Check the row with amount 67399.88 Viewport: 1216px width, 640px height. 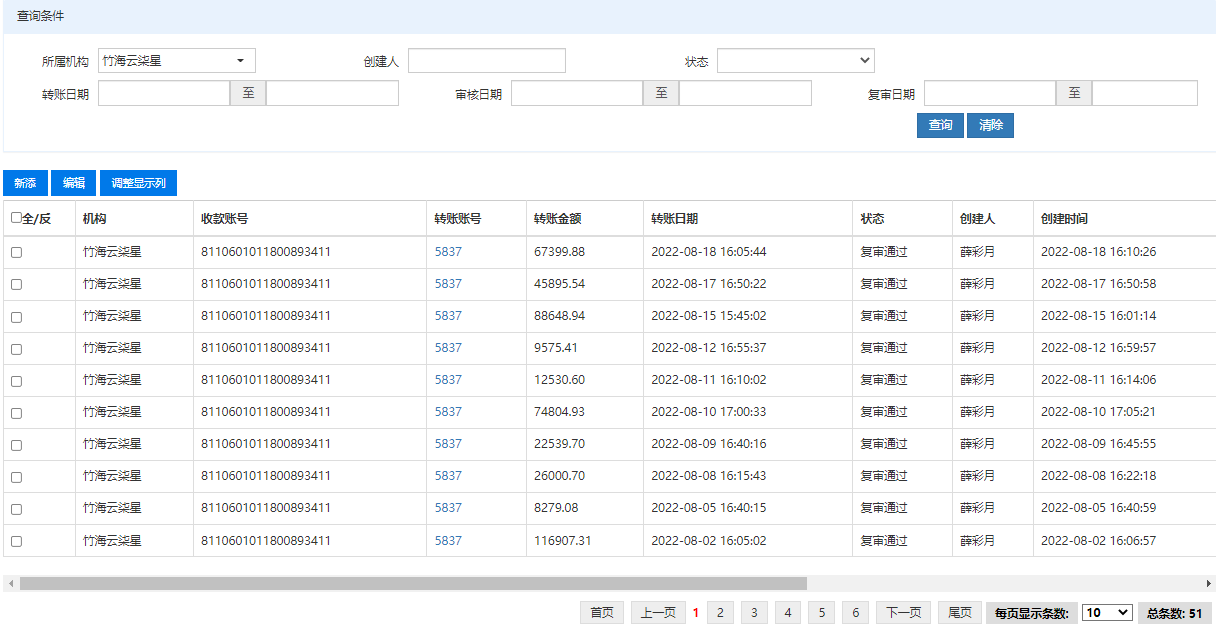[16, 252]
